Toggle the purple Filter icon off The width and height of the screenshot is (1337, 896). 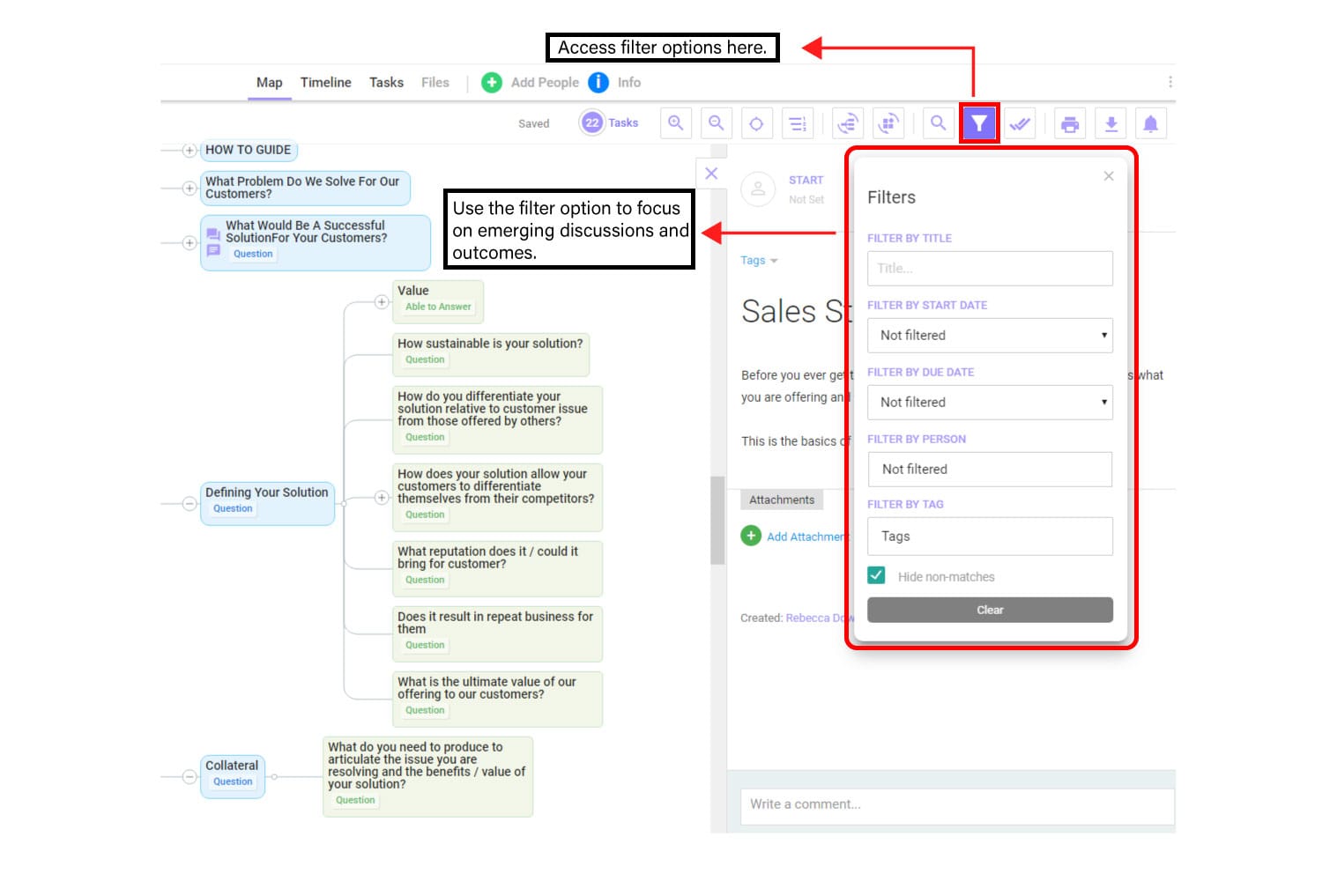coord(979,122)
